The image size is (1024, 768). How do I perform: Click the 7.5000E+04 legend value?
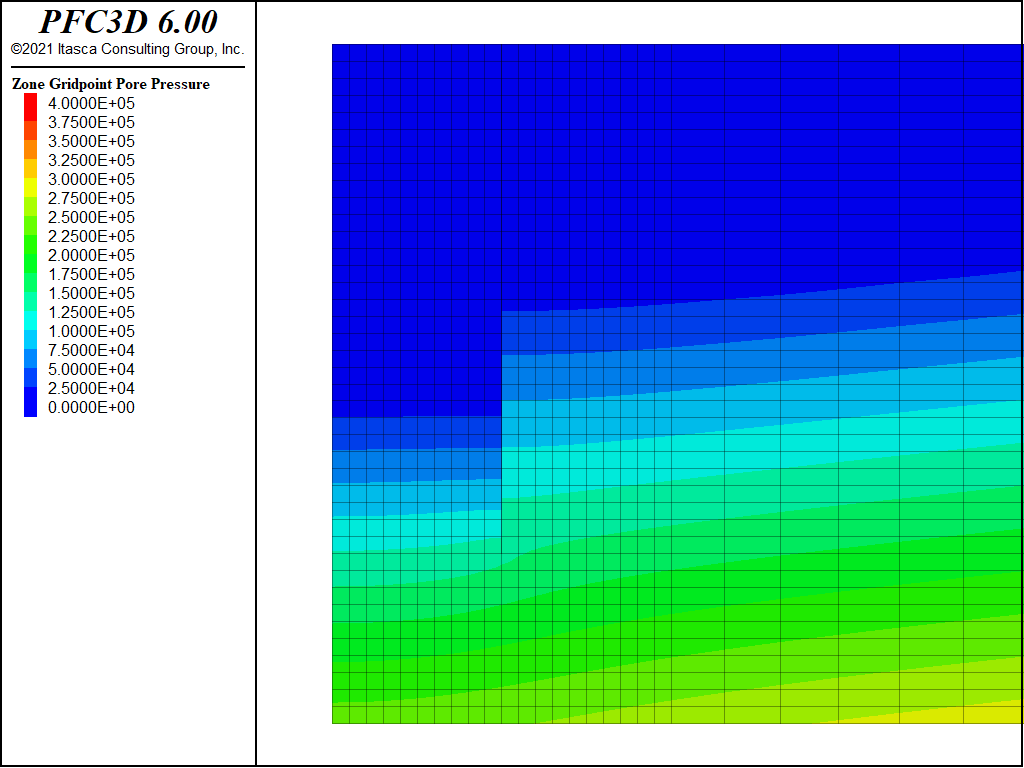pos(91,350)
